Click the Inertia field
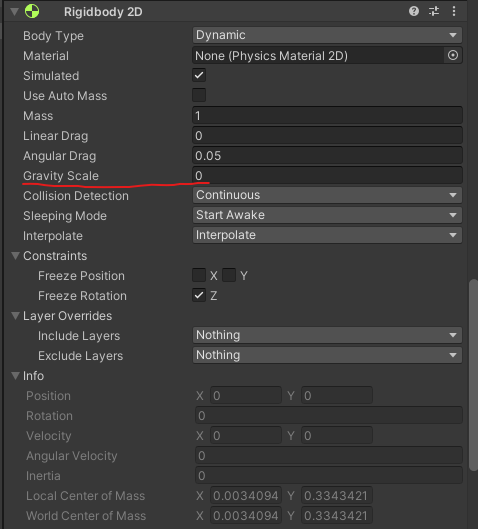478x529 pixels. [x=329, y=475]
